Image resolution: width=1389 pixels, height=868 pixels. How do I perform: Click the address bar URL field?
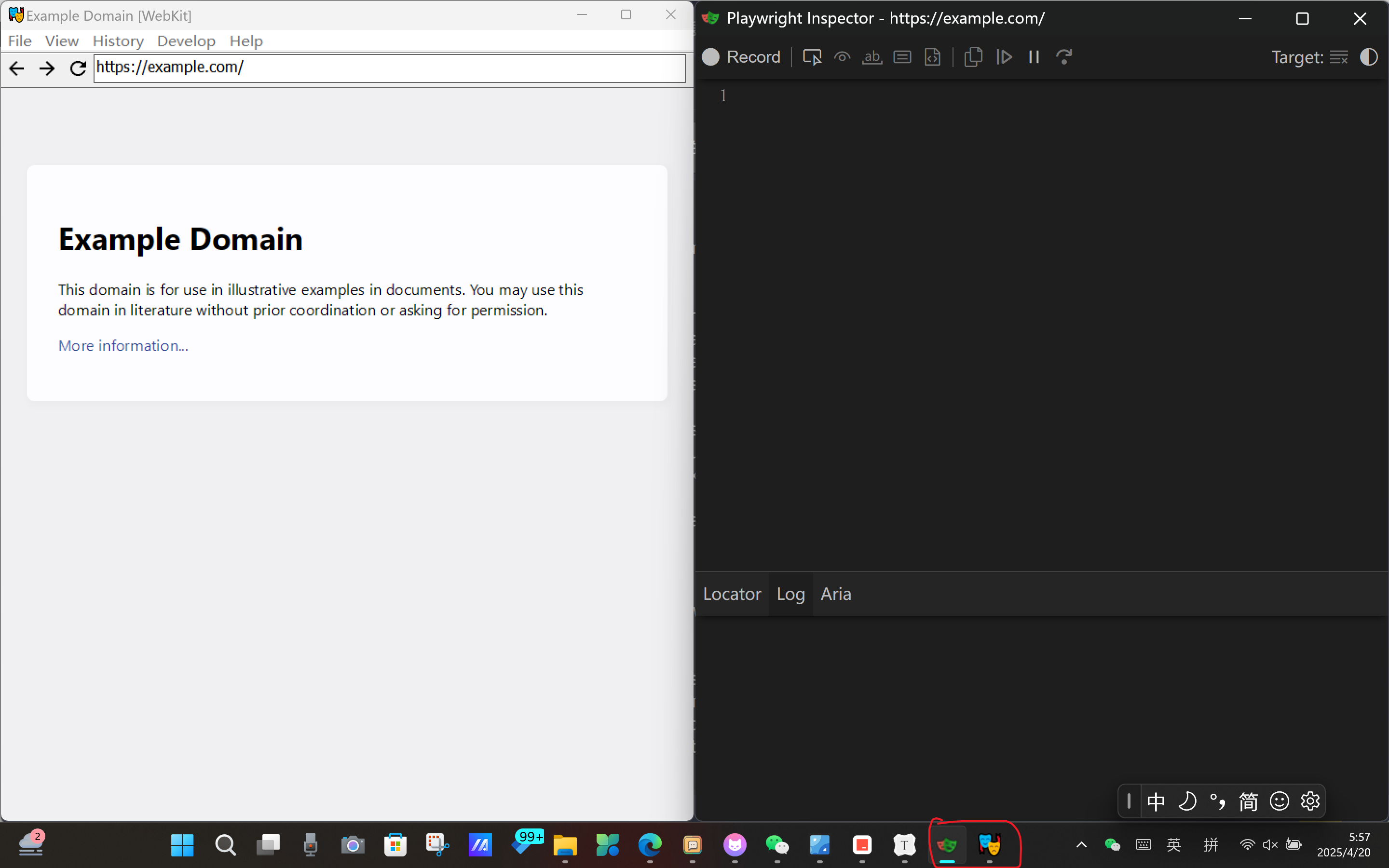point(389,68)
